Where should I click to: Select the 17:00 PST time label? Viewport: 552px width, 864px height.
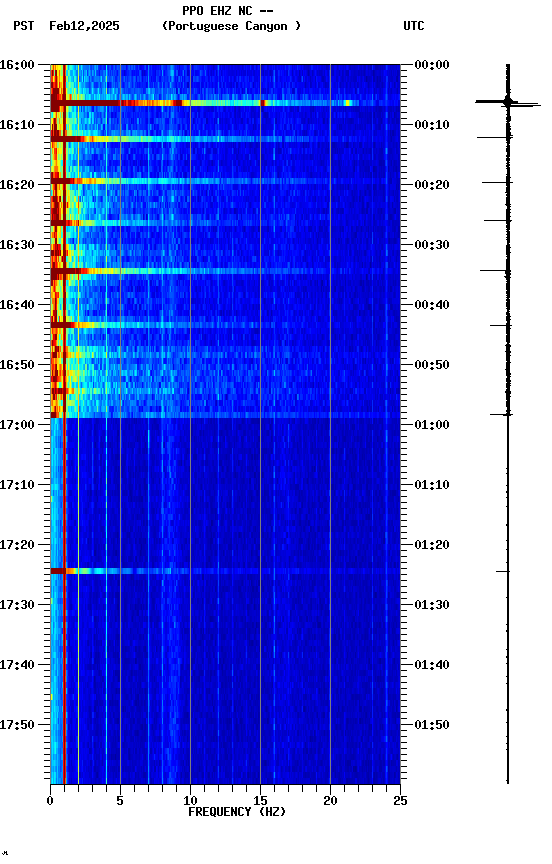pos(17,425)
